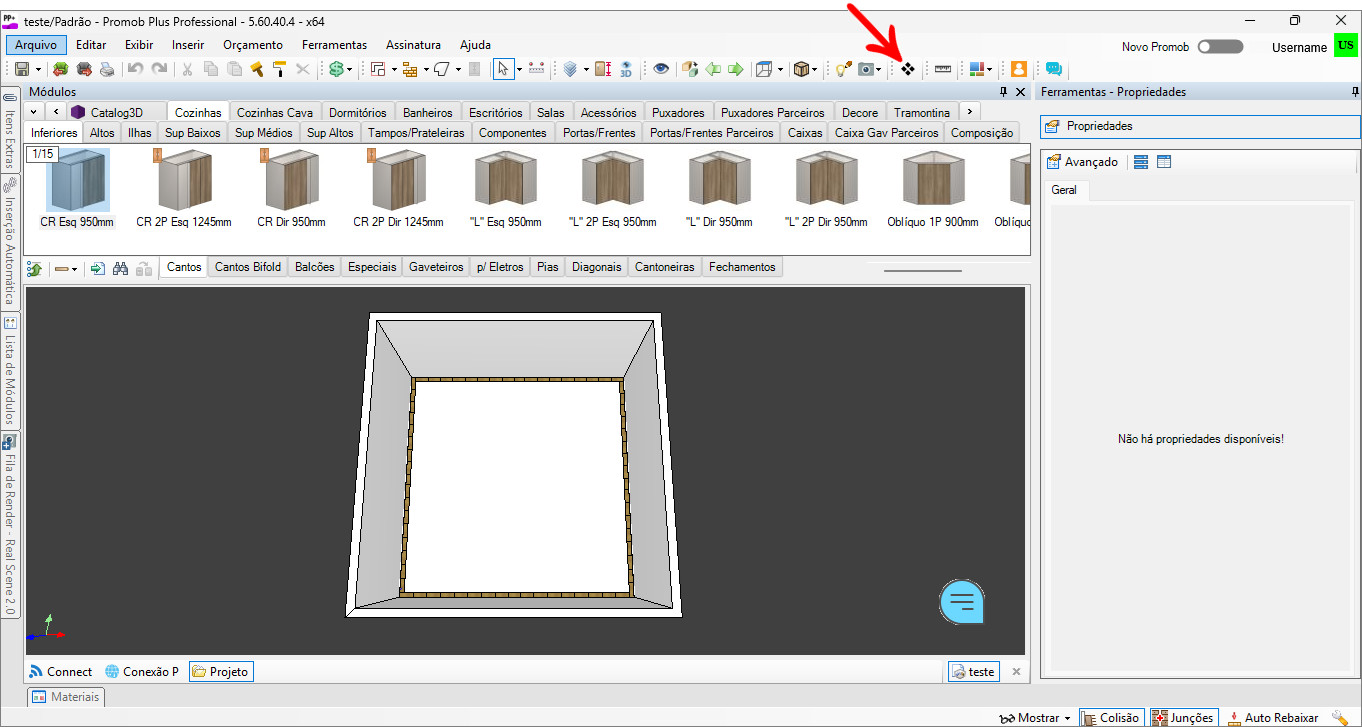1362x727 pixels.
Task: Switch to the Dormitórios catalog tab
Action: coord(357,113)
